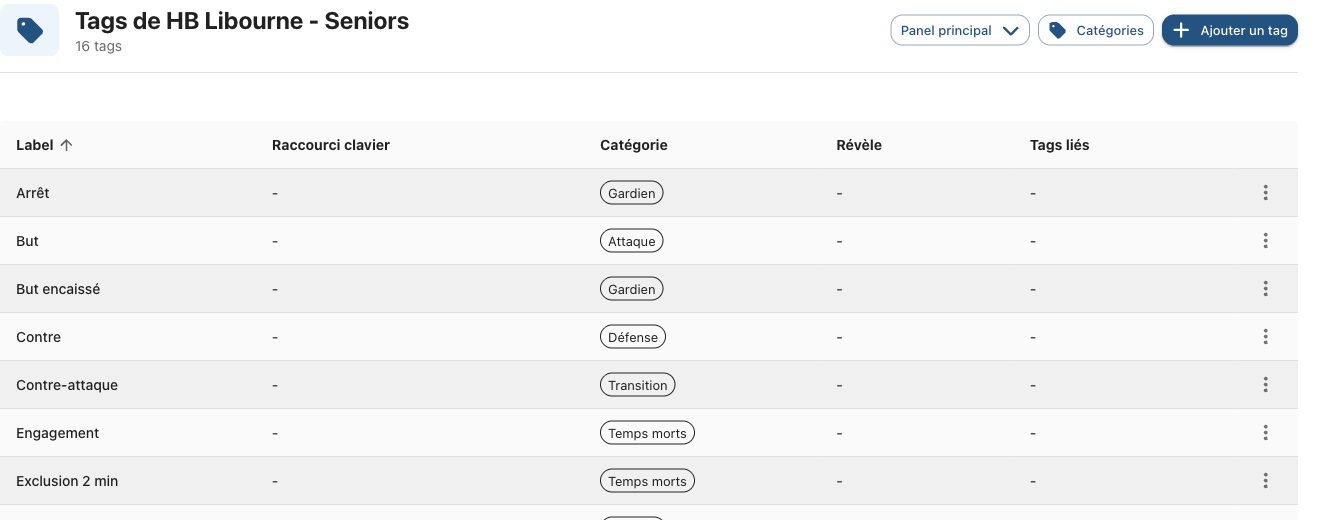Image resolution: width=1330 pixels, height=520 pixels.
Task: Click Temps morts chip in Exclusion 2 min row
Action: [647, 481]
